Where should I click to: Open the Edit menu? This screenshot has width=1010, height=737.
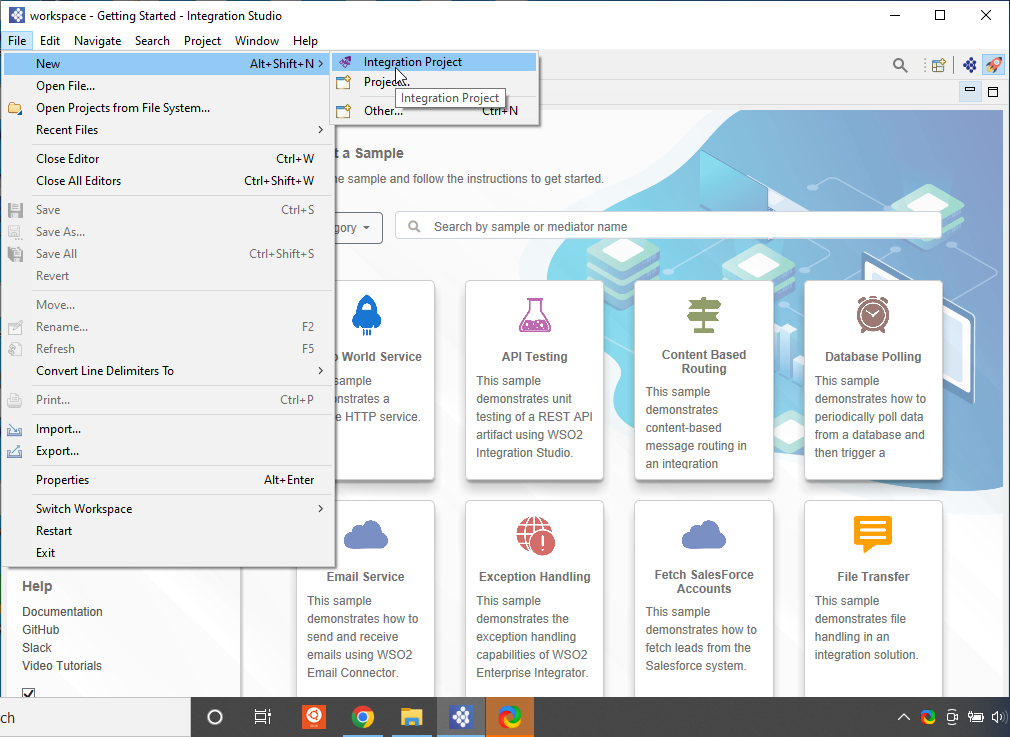pyautogui.click(x=50, y=41)
